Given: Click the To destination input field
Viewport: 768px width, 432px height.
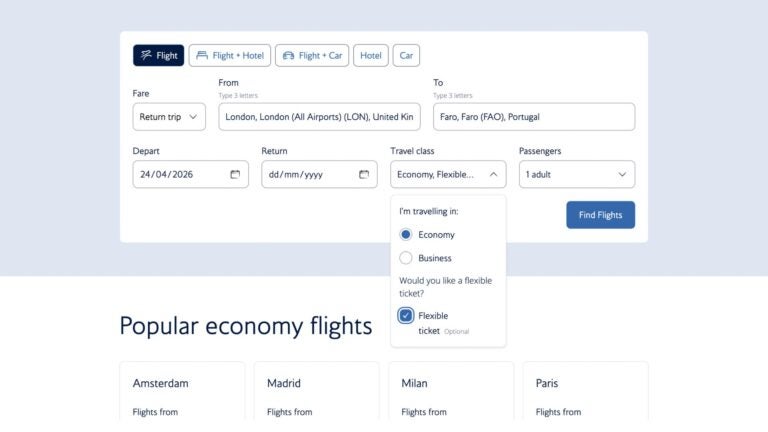Looking at the screenshot, I should point(533,117).
